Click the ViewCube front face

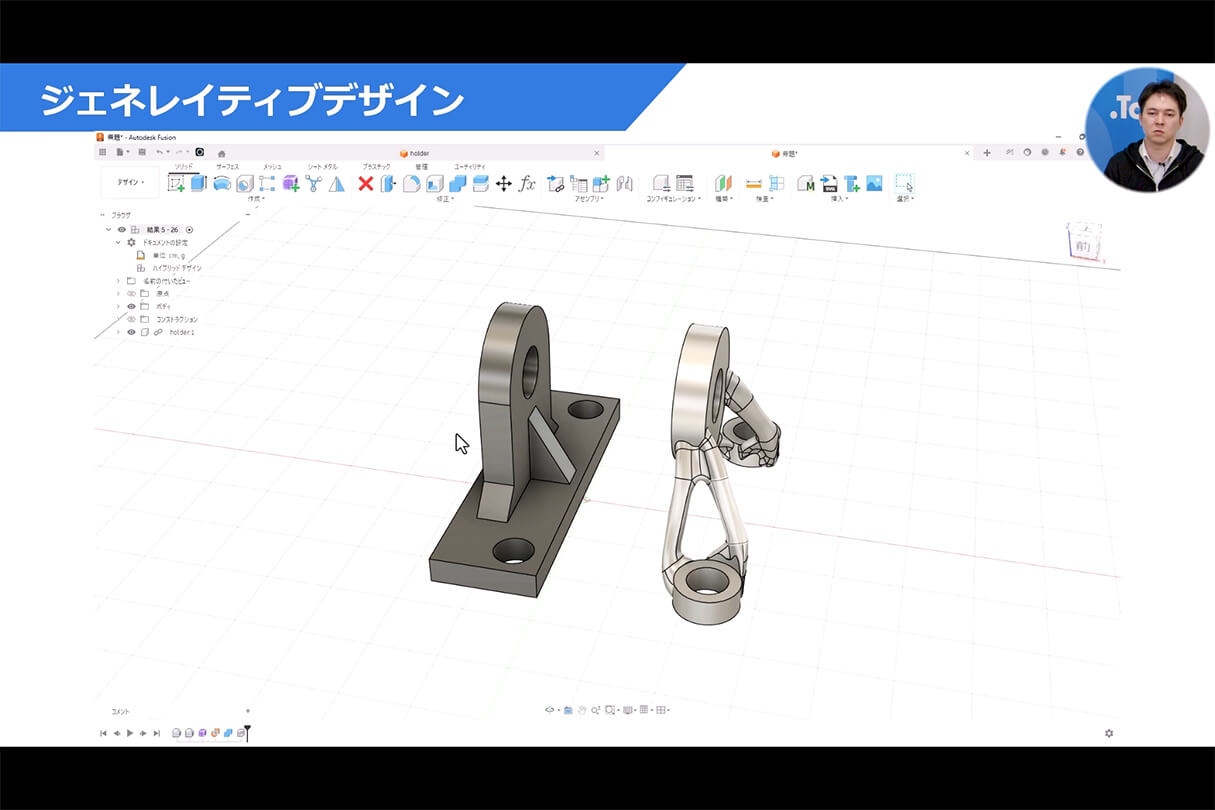tap(1083, 245)
